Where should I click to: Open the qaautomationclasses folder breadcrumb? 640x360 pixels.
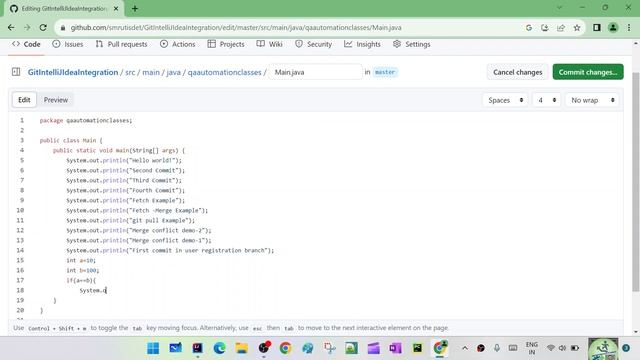point(224,72)
